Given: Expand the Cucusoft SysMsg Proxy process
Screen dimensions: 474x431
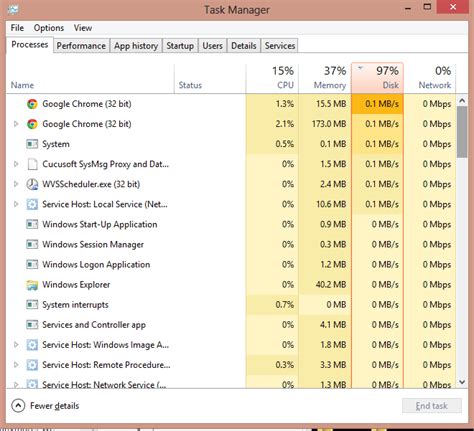Looking at the screenshot, I should (16, 164).
